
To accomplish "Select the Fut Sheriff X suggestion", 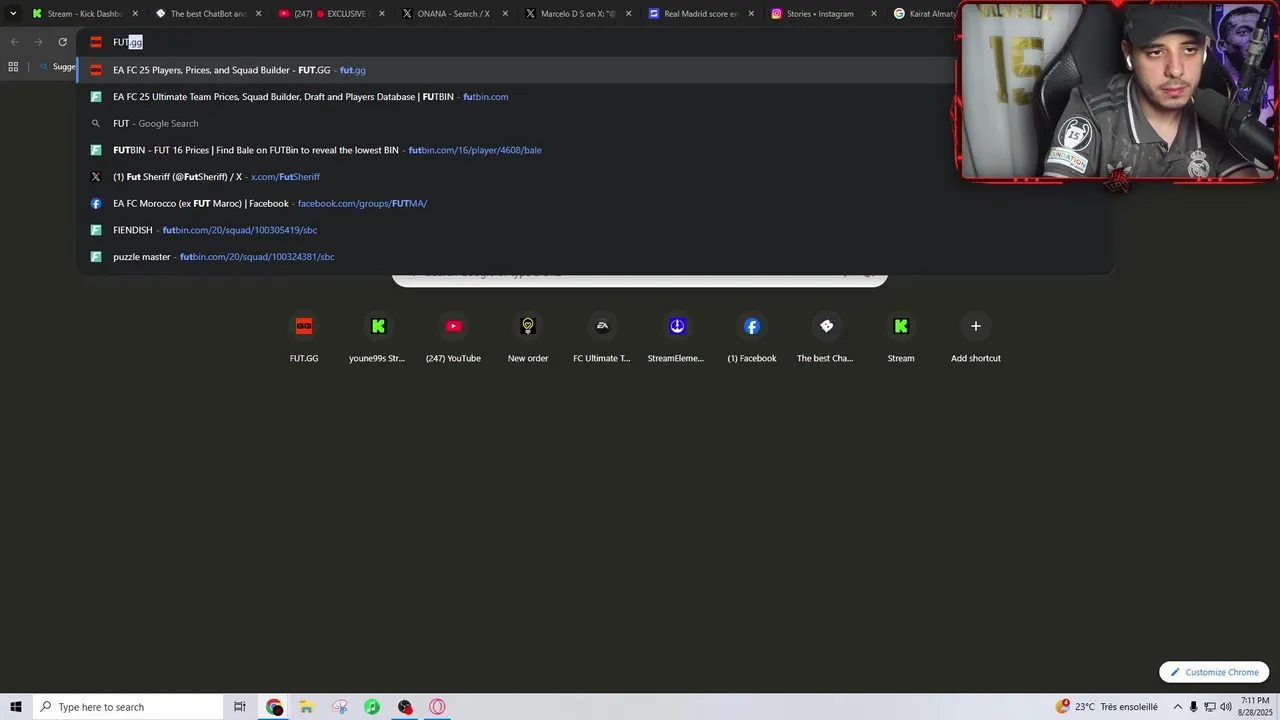I will click(595, 177).
